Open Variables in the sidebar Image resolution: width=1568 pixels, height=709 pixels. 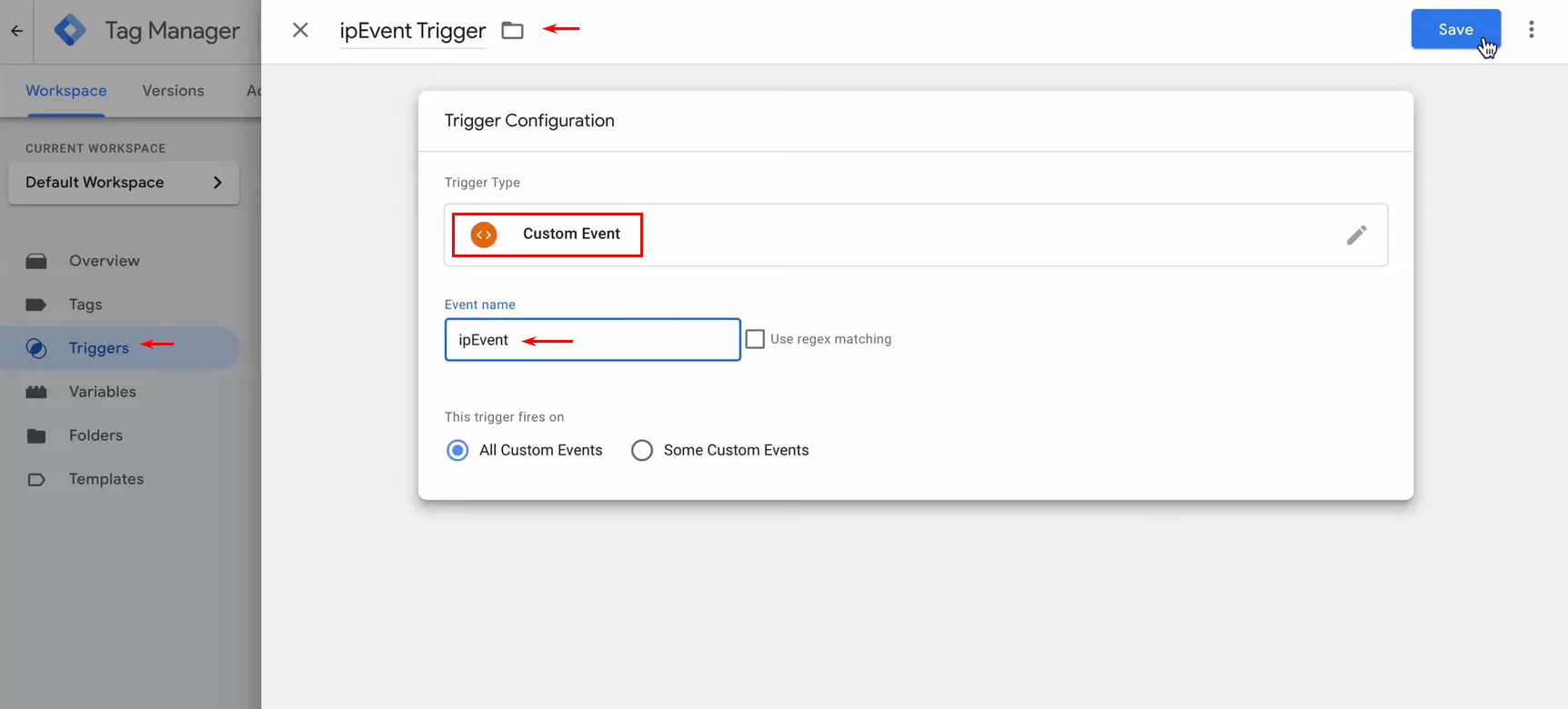point(103,392)
